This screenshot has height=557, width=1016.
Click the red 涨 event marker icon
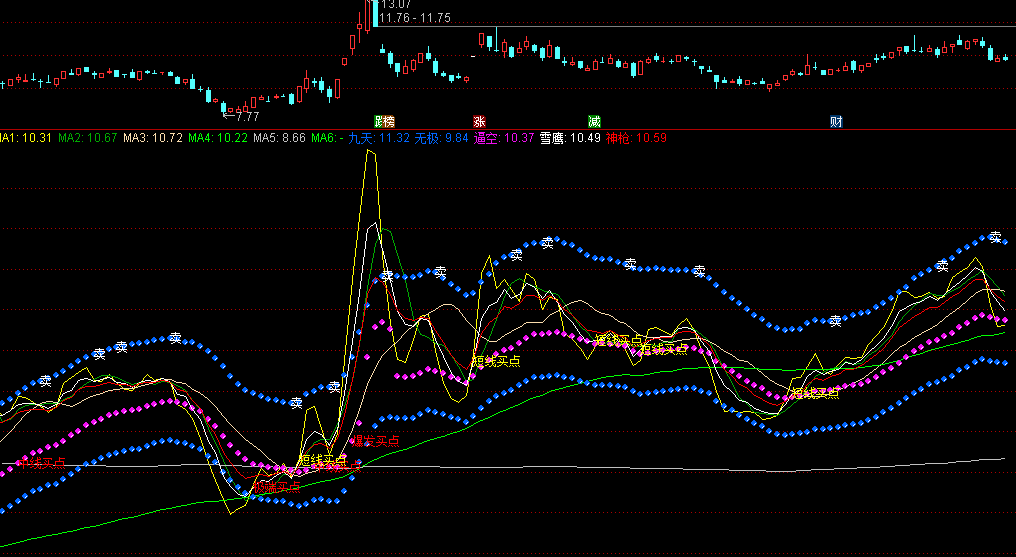tap(465, 121)
